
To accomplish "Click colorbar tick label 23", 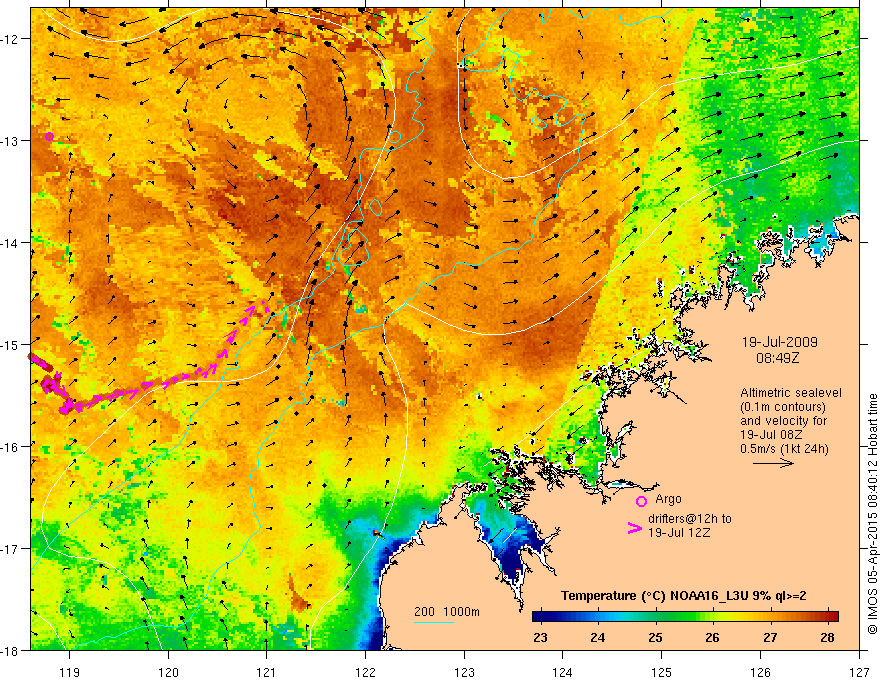I will click(x=540, y=637).
